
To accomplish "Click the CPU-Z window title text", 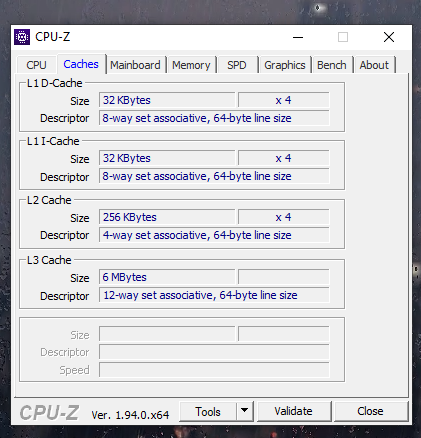I will tap(53, 37).
